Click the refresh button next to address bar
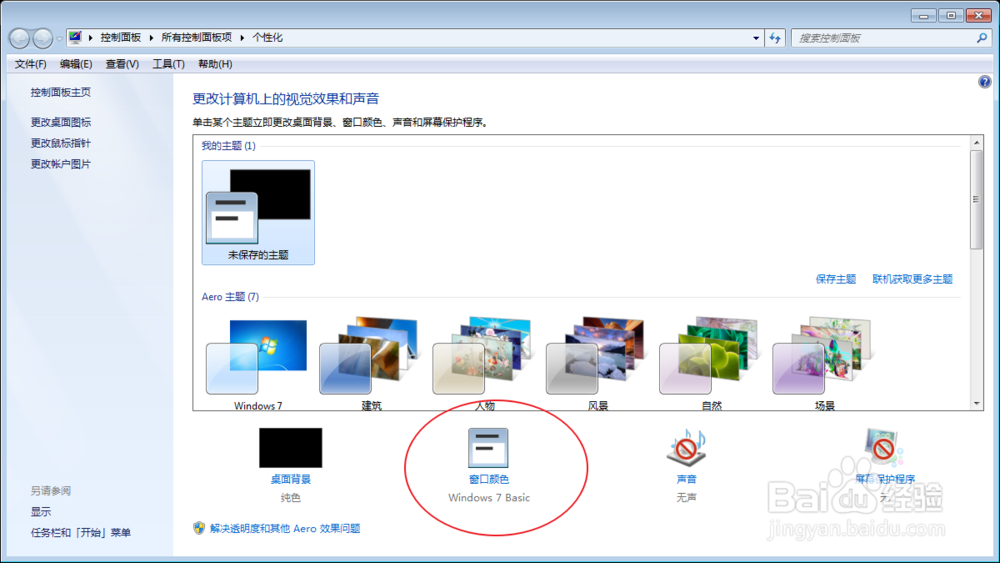1000x563 pixels. (775, 38)
